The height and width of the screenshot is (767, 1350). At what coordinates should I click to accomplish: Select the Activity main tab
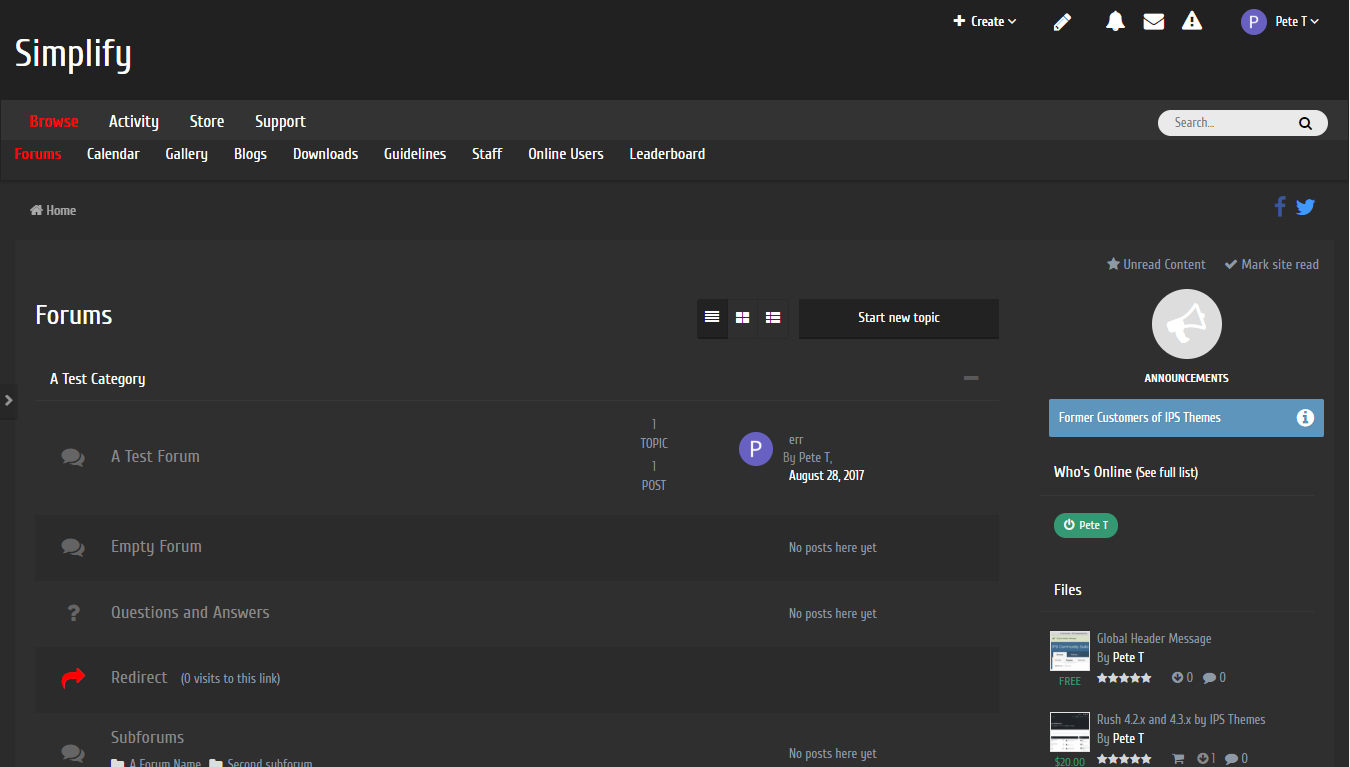point(134,121)
